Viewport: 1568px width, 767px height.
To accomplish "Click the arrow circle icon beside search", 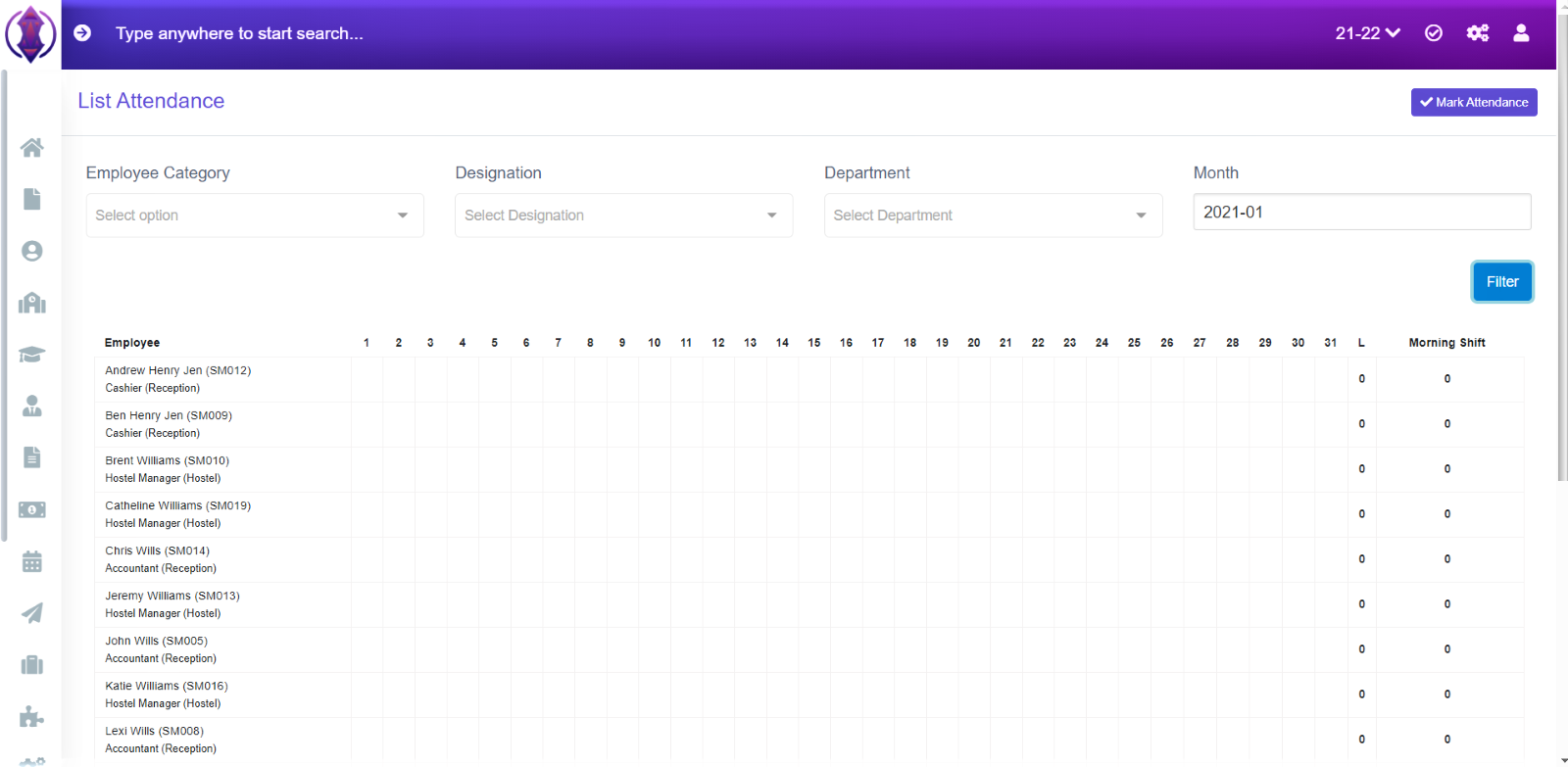I will point(82,33).
